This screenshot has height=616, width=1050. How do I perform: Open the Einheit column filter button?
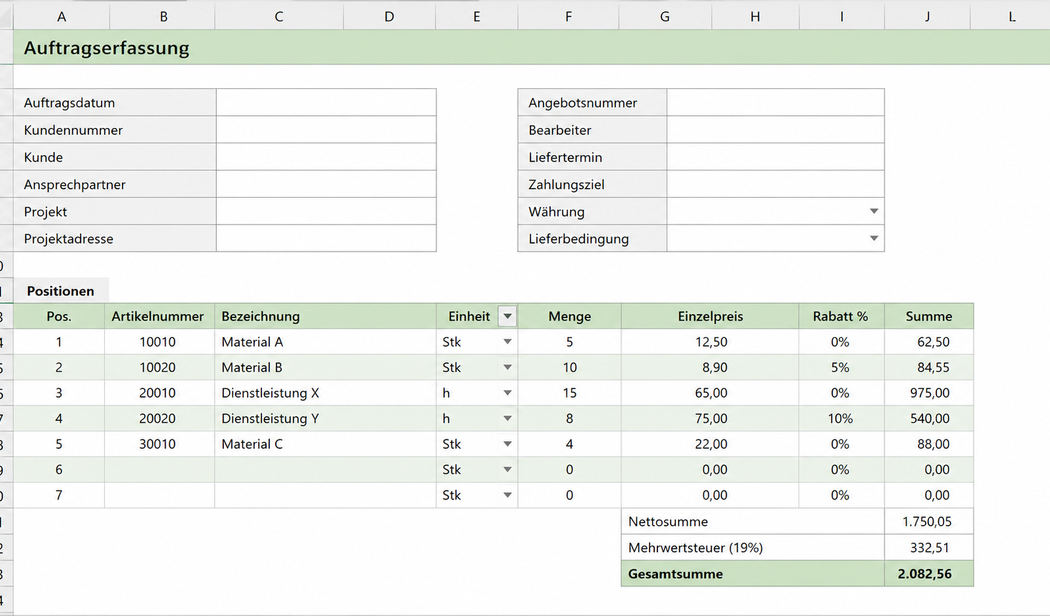508,316
